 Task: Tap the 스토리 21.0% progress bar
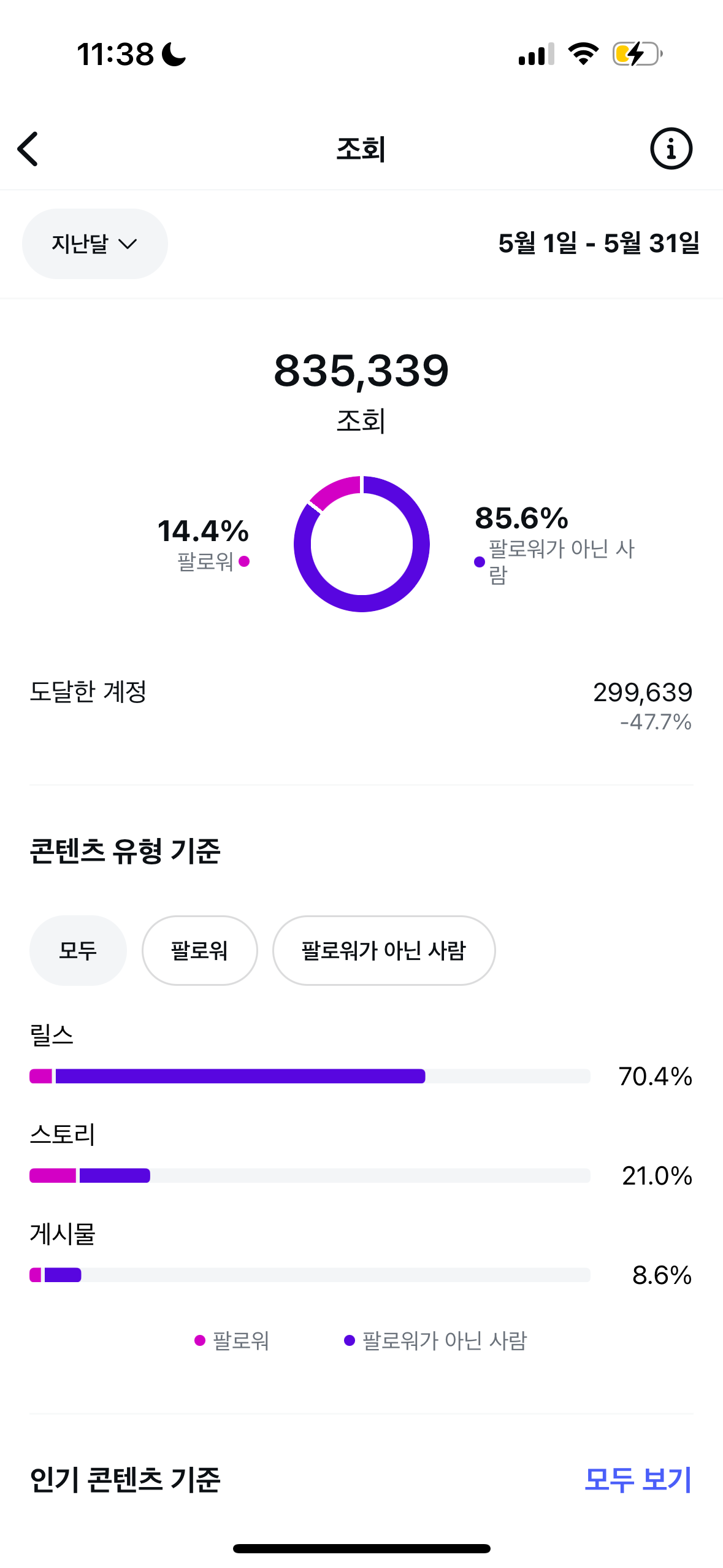[310, 1175]
